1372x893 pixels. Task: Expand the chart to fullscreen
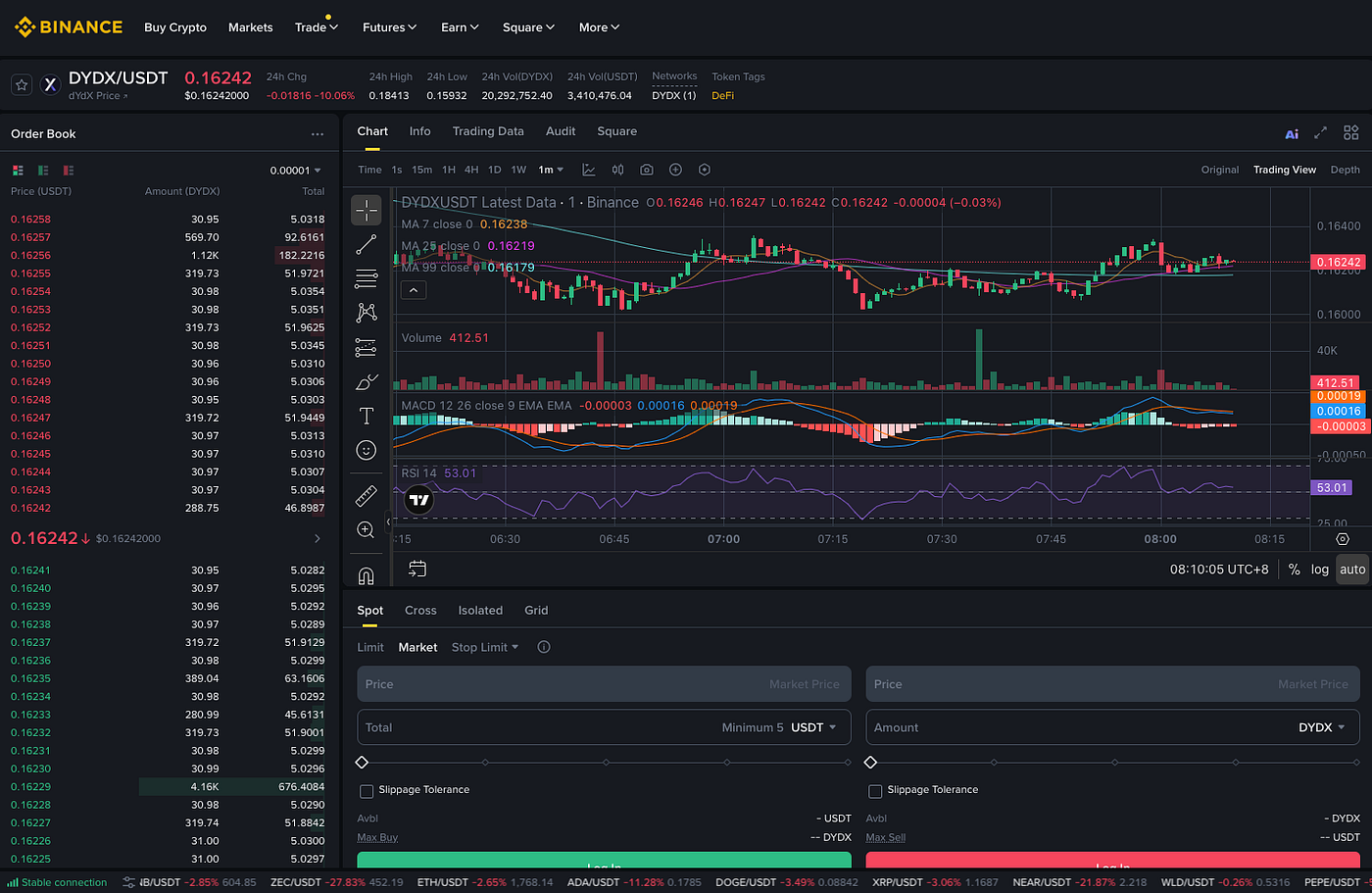[1320, 132]
